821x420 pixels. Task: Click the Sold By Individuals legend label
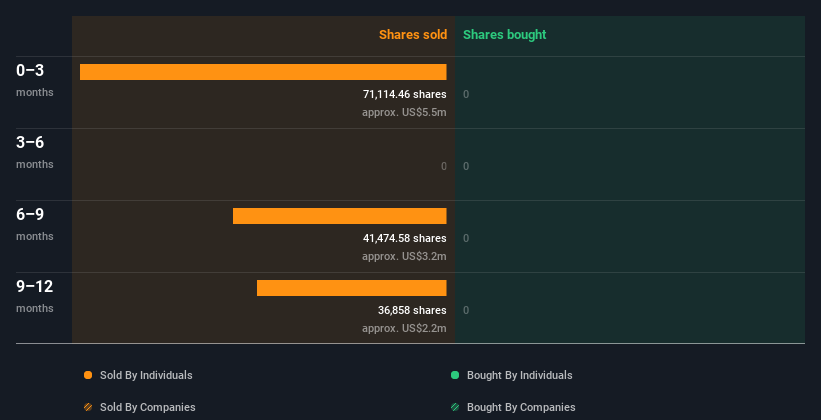pos(146,375)
